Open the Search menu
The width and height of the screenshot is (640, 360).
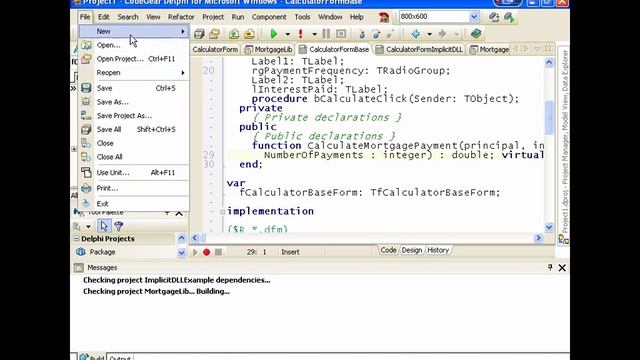(128, 17)
